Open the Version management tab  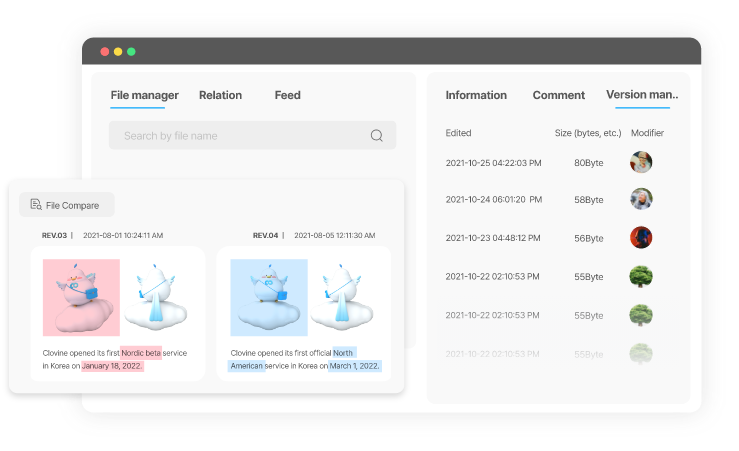642,95
